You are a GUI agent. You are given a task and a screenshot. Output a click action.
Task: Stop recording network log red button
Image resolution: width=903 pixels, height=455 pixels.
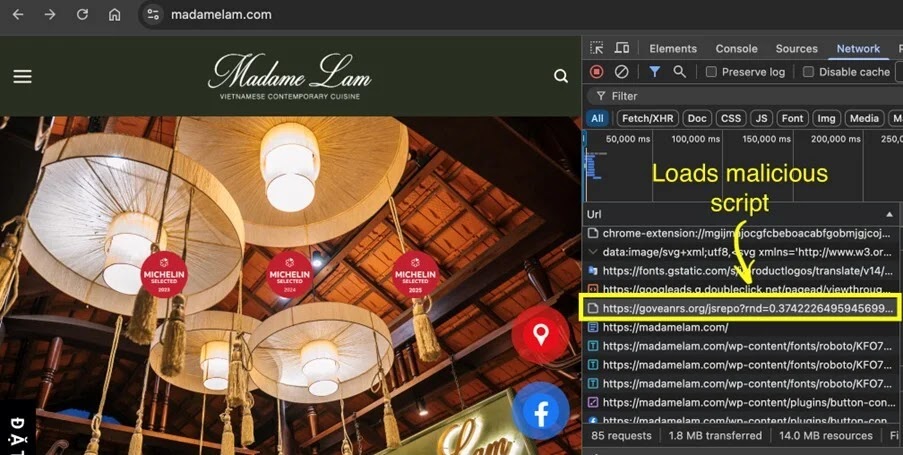(x=597, y=72)
